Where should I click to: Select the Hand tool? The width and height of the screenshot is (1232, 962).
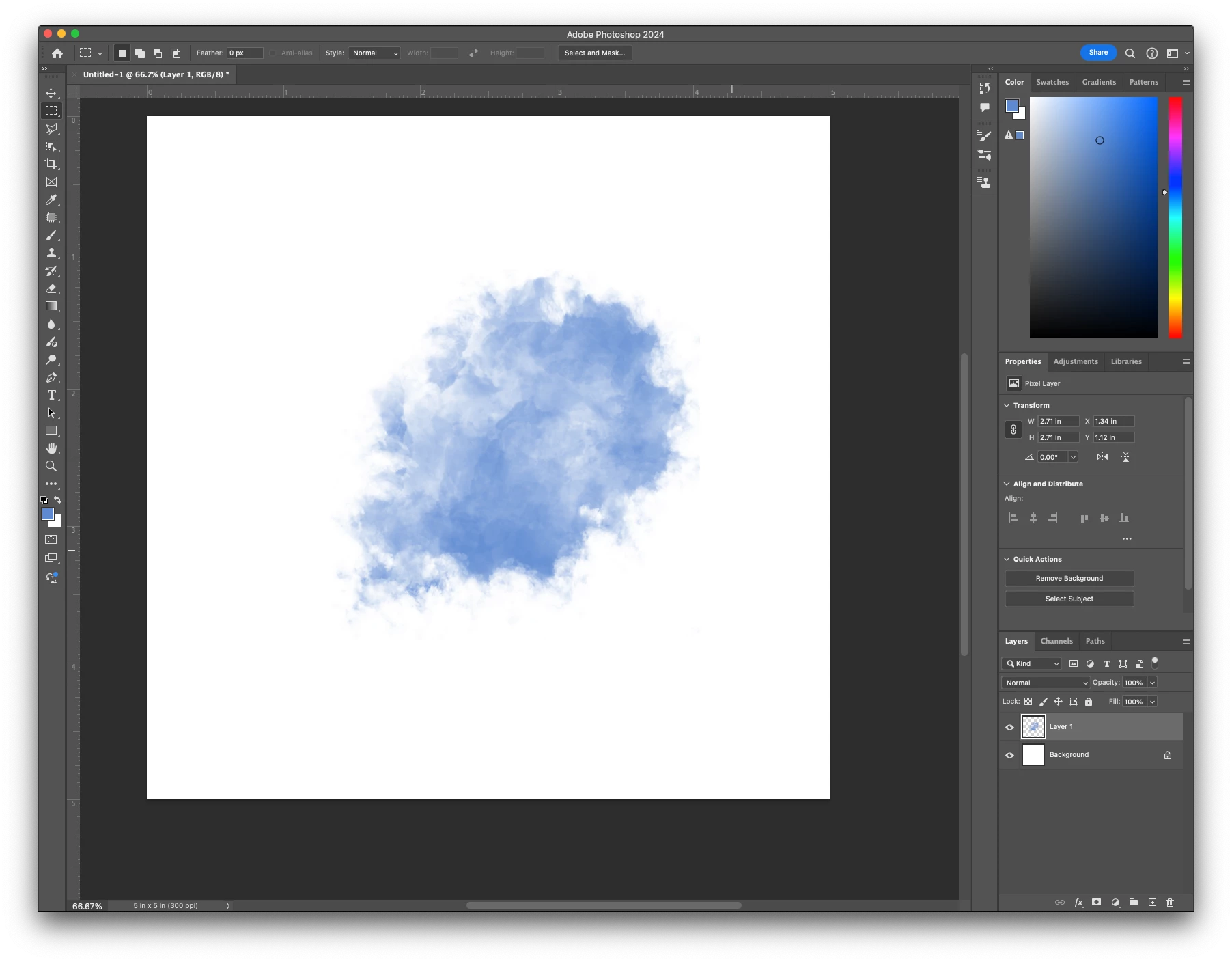[51, 449]
